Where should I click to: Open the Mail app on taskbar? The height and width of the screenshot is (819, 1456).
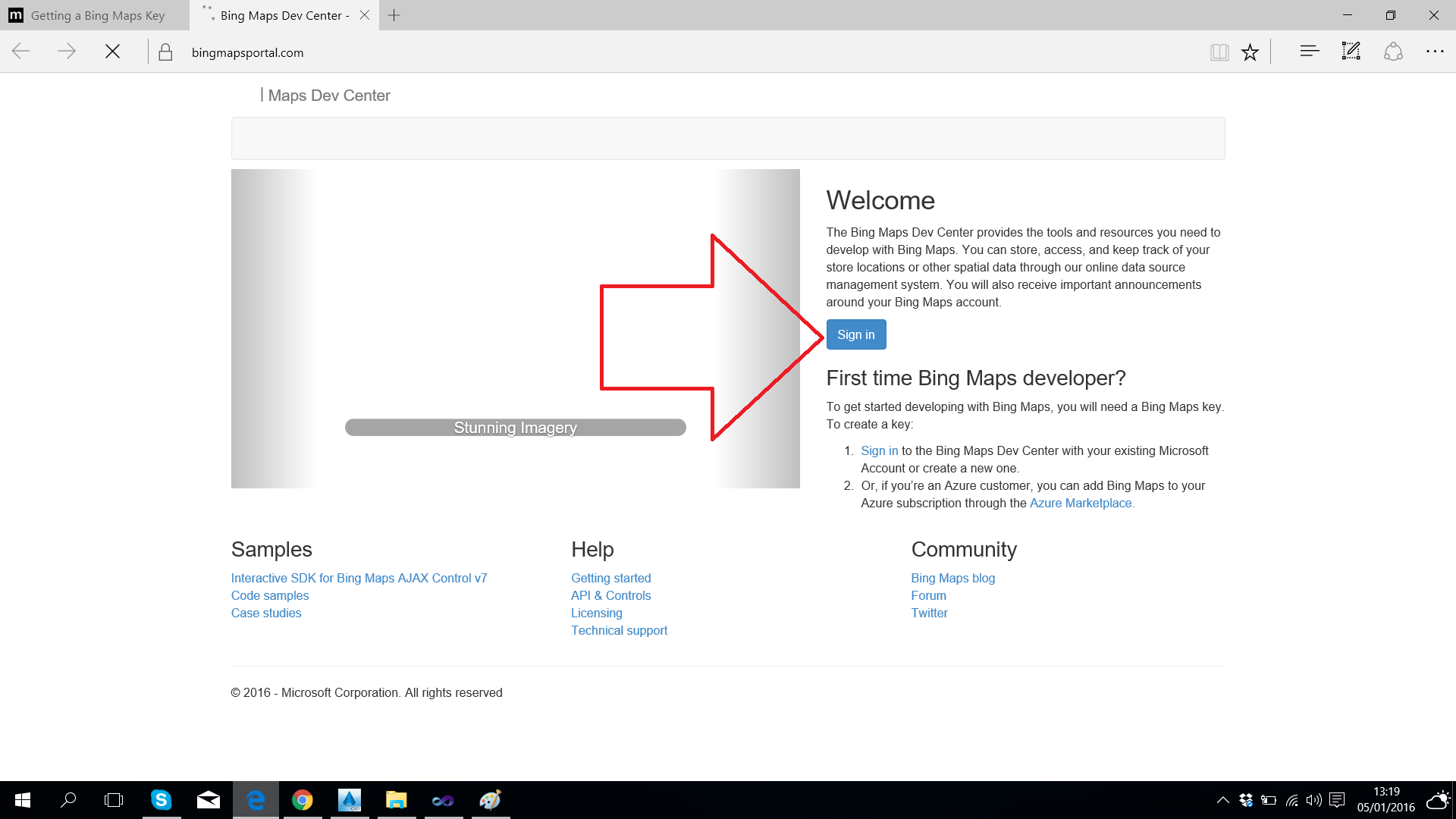click(208, 800)
